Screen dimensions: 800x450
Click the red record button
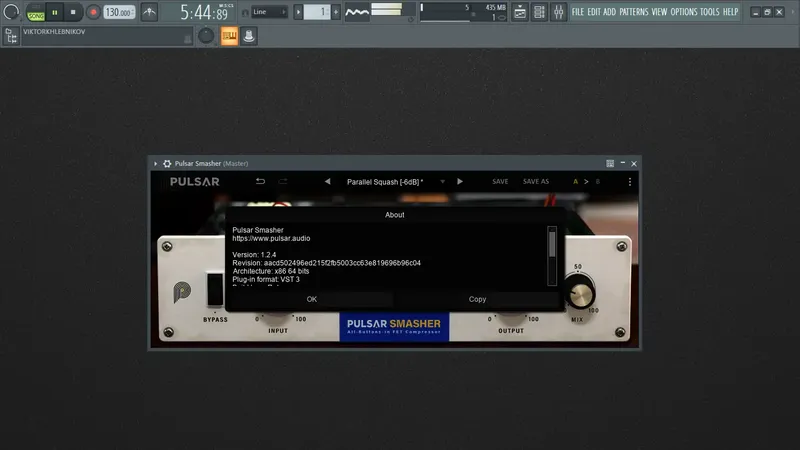tap(93, 12)
